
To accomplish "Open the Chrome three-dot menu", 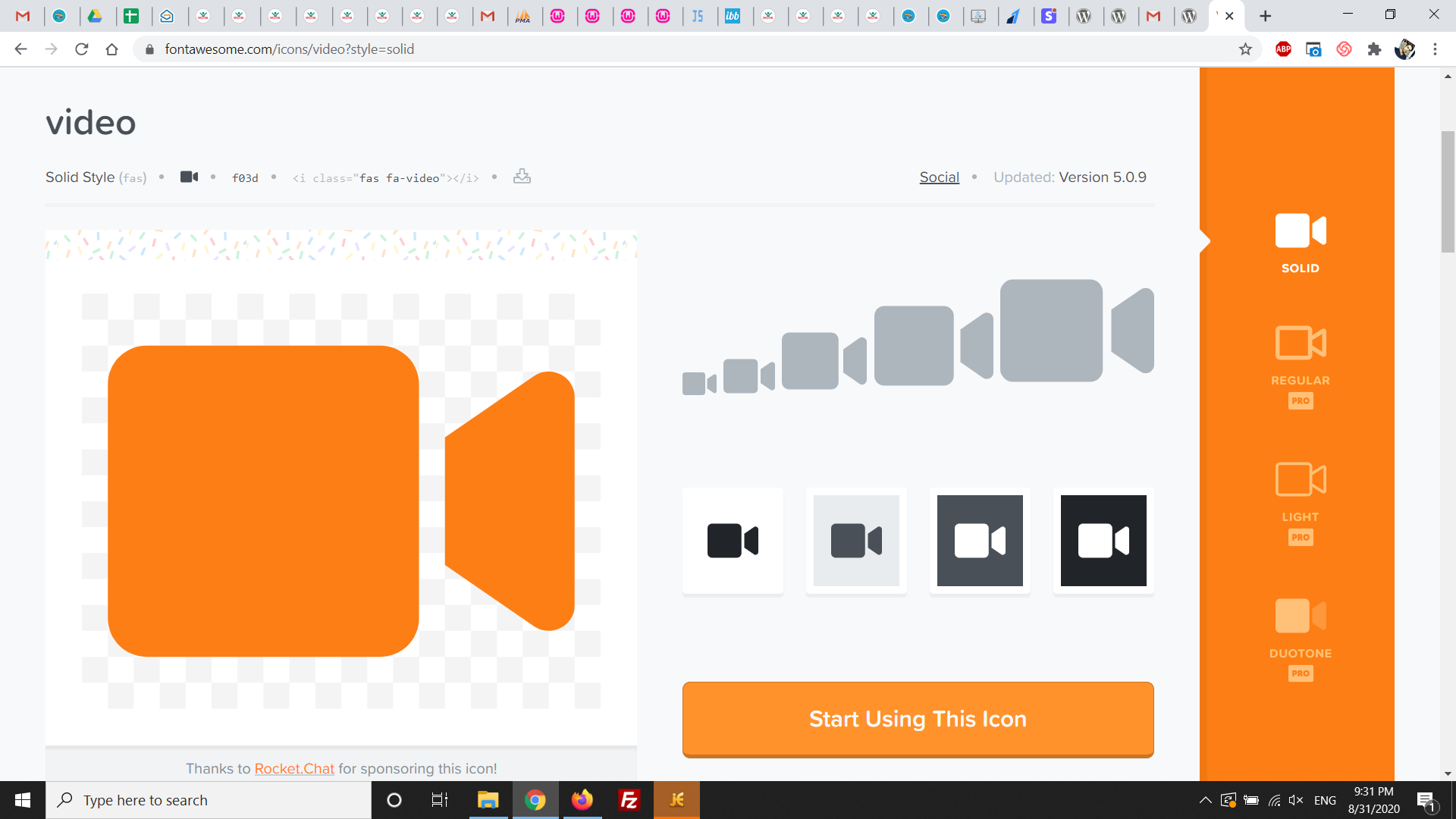I will 1435,49.
